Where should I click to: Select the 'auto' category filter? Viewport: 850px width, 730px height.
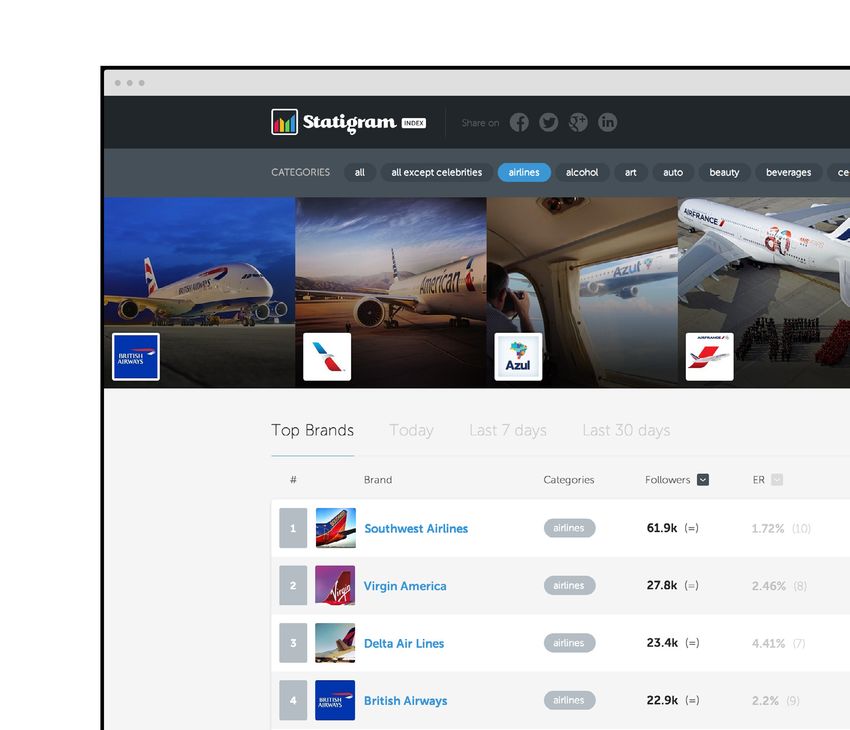673,172
